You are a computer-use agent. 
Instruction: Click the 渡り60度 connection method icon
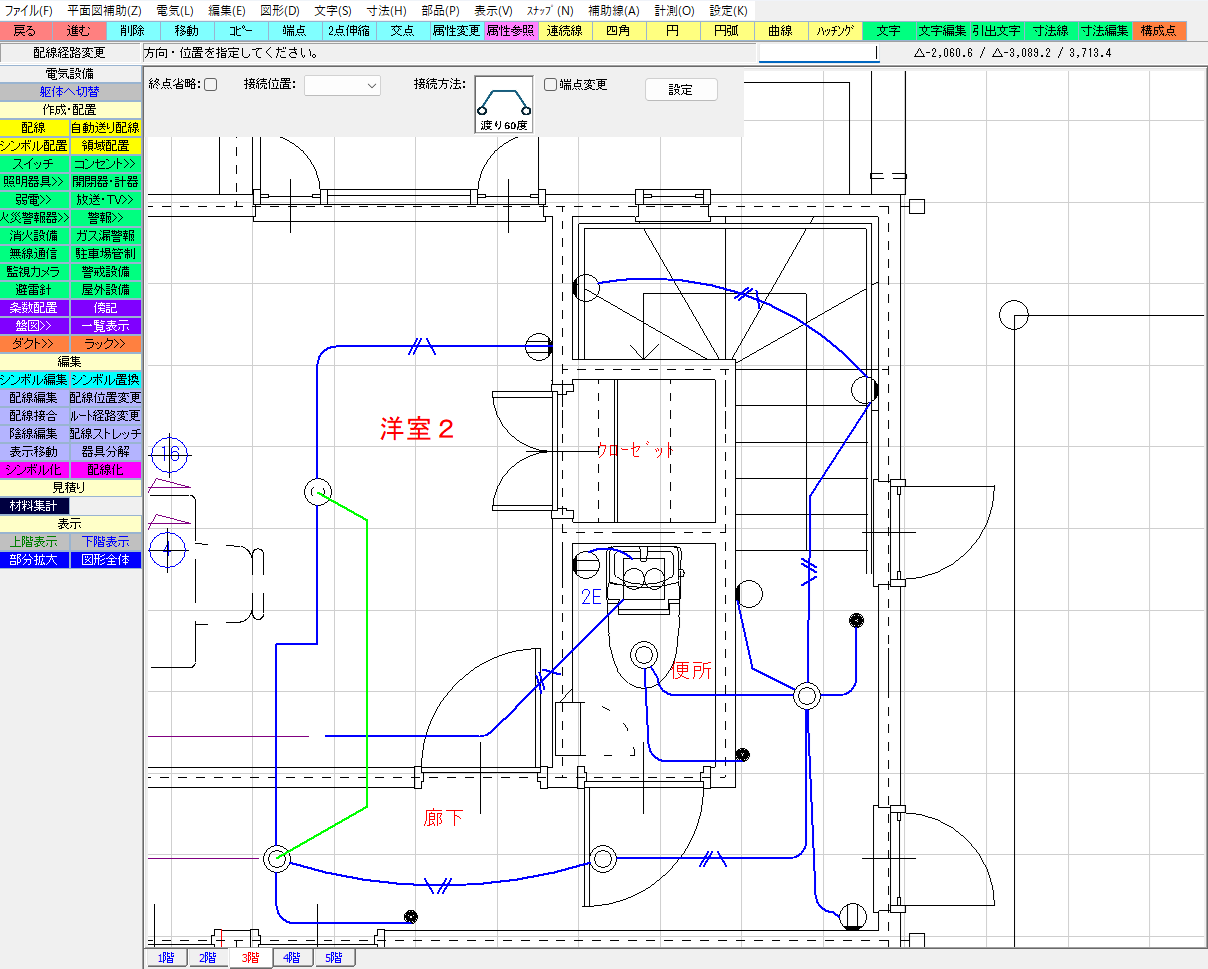(x=504, y=104)
